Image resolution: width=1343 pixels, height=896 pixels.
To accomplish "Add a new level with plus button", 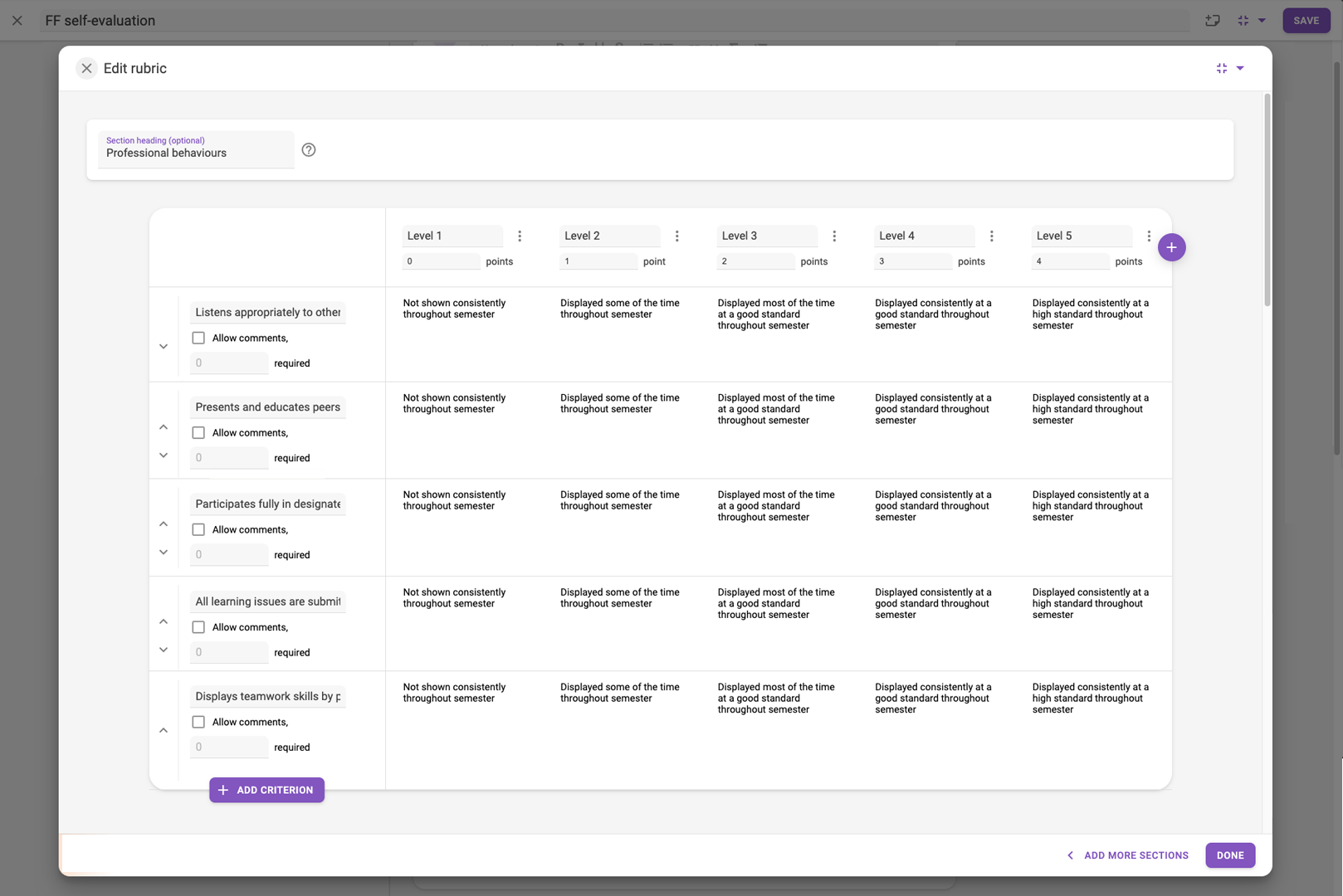I will pyautogui.click(x=1171, y=247).
